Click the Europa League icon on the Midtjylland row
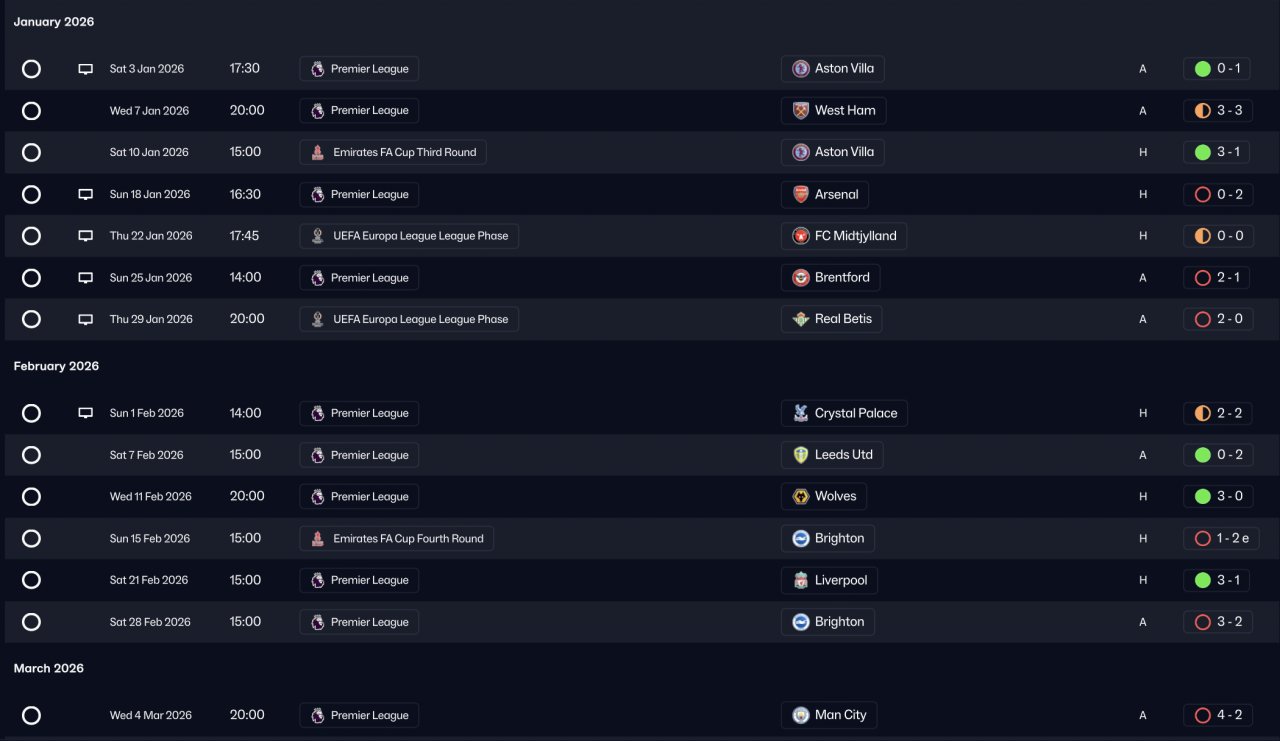1280x741 pixels. coord(317,236)
